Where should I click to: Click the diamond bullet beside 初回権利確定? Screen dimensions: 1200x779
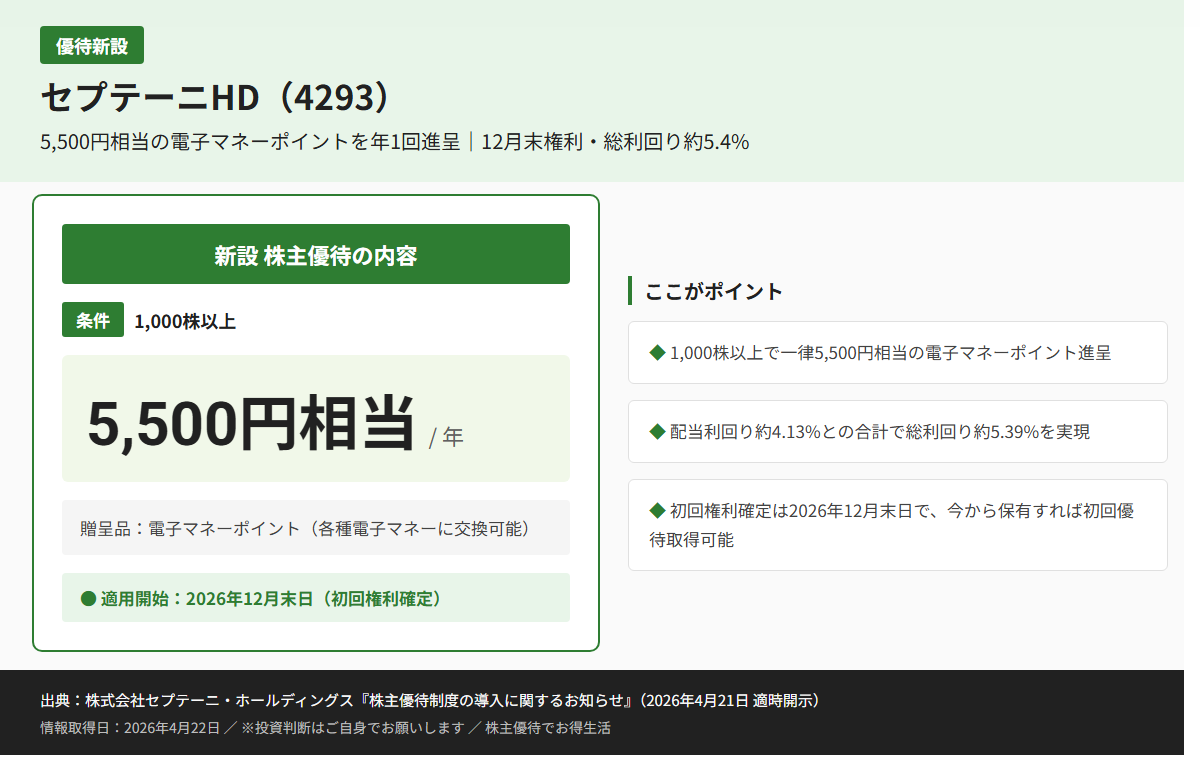point(657,510)
